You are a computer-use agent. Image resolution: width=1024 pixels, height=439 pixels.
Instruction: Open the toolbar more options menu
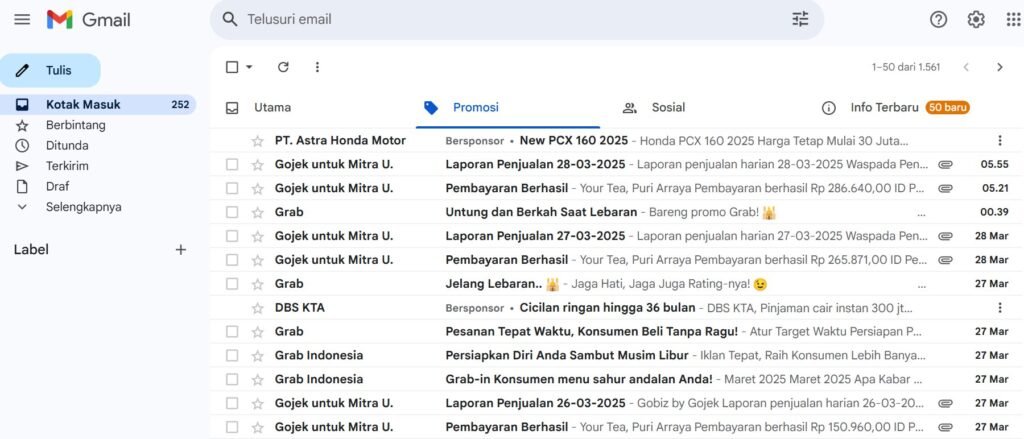[317, 67]
